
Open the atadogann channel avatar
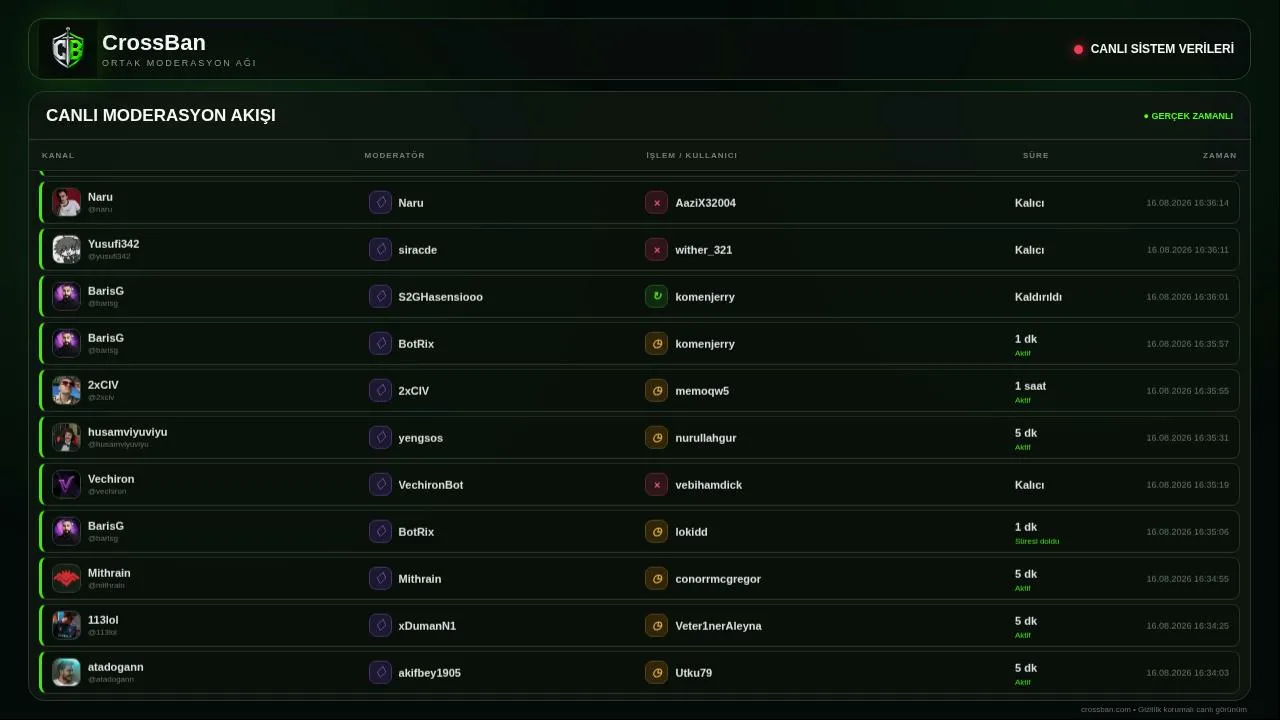pyautogui.click(x=66, y=672)
